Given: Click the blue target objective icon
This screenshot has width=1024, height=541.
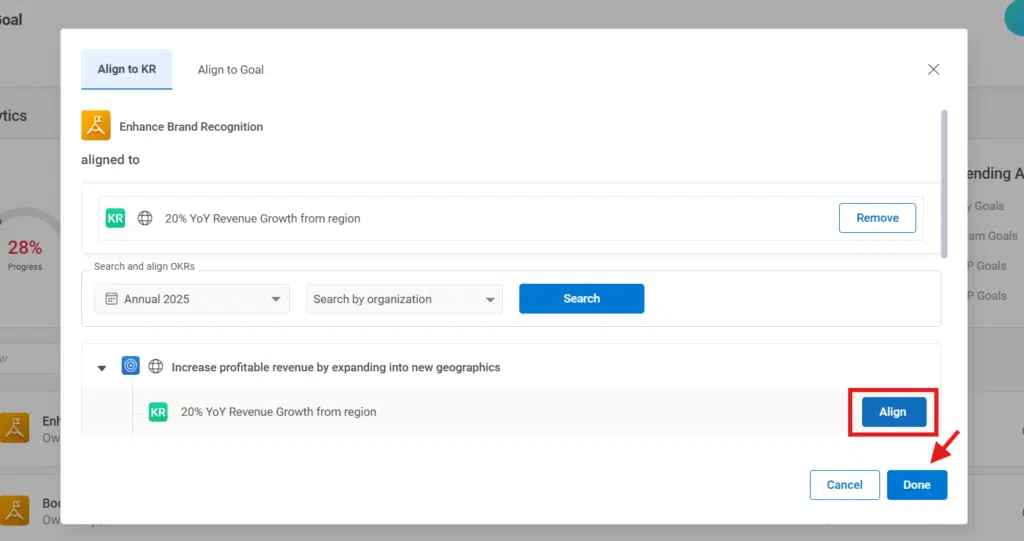Looking at the screenshot, I should [130, 367].
